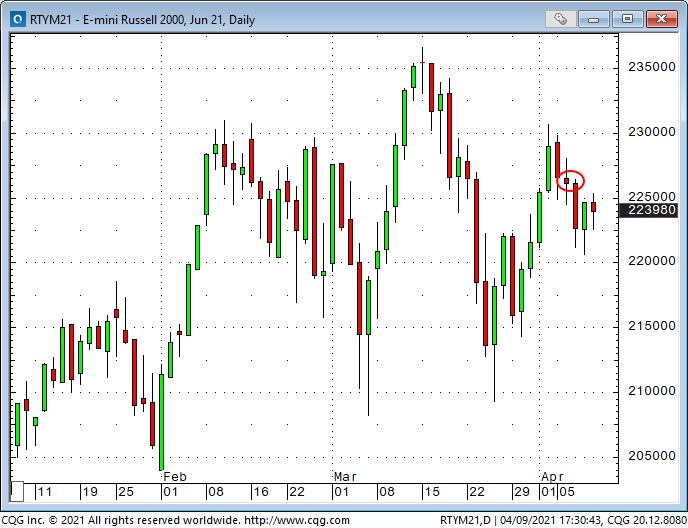Viewport: 688px width, 528px height.
Task: Click the circled small red candle in April
Action: pos(566,180)
